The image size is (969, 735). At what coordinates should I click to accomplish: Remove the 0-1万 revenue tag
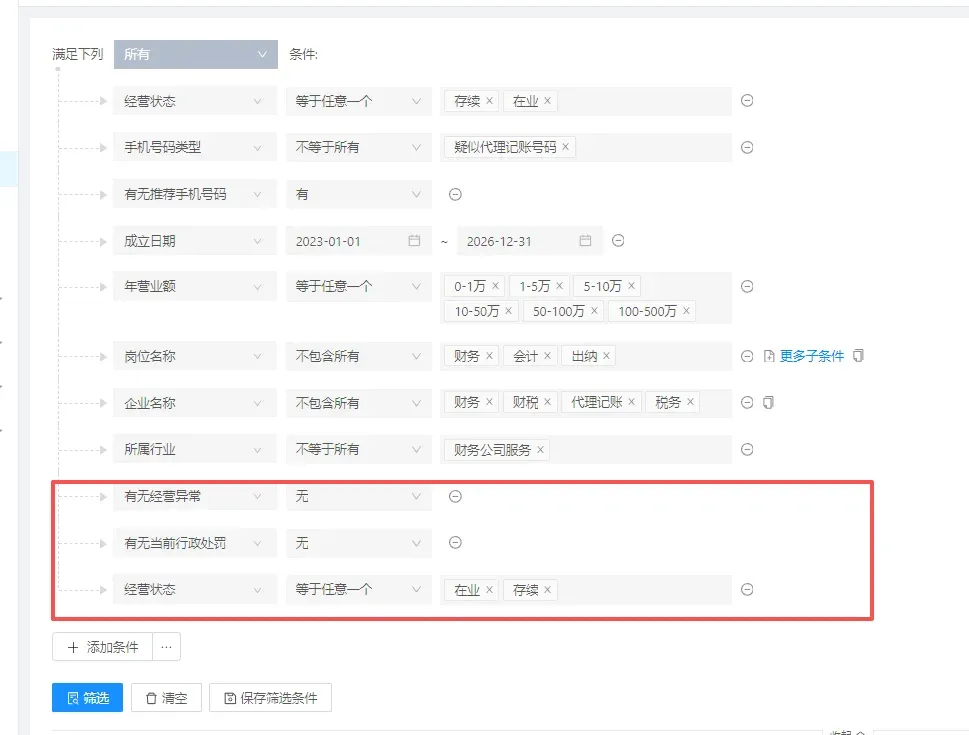pos(495,286)
